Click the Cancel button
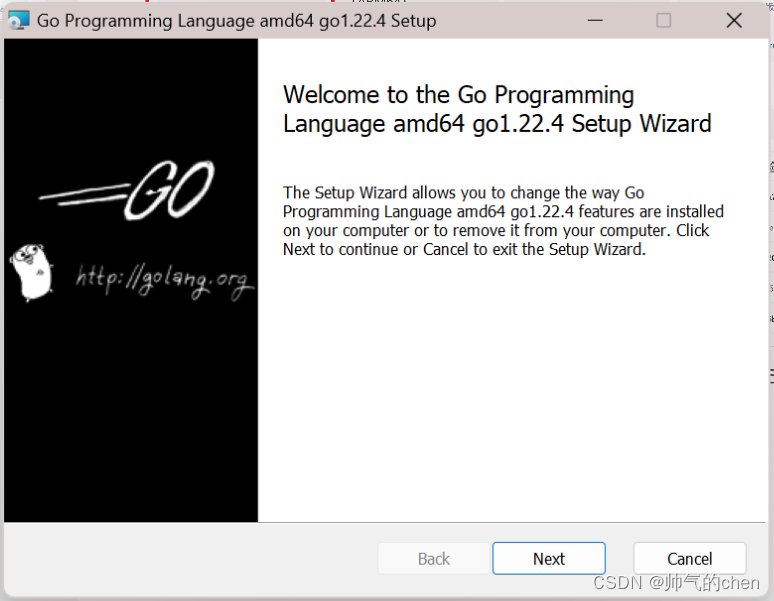The image size is (774, 601). 690,559
